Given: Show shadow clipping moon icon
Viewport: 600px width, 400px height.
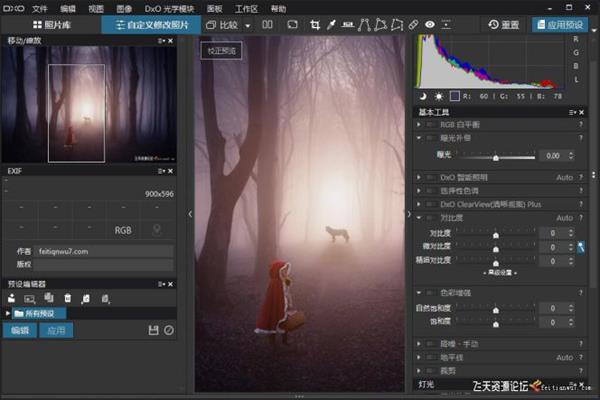Looking at the screenshot, I should point(423,96).
